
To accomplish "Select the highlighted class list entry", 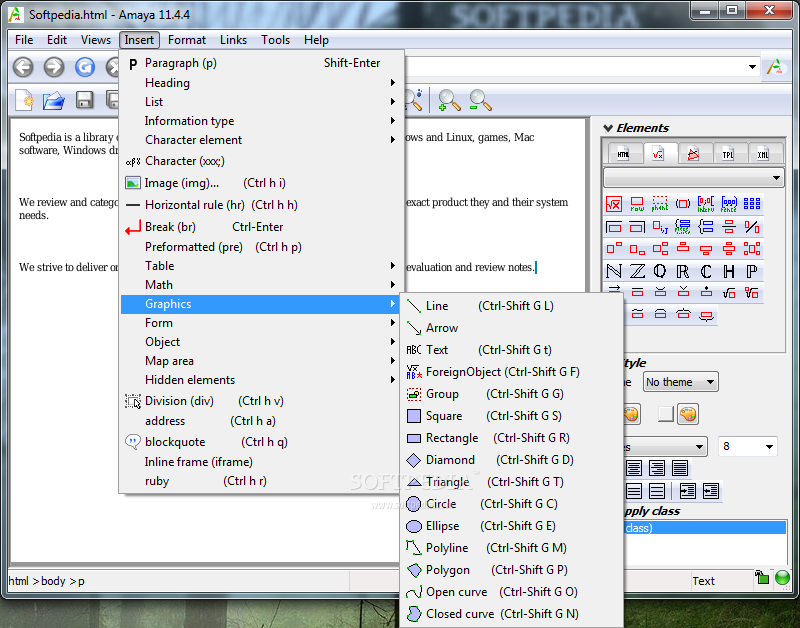I will click(x=704, y=528).
